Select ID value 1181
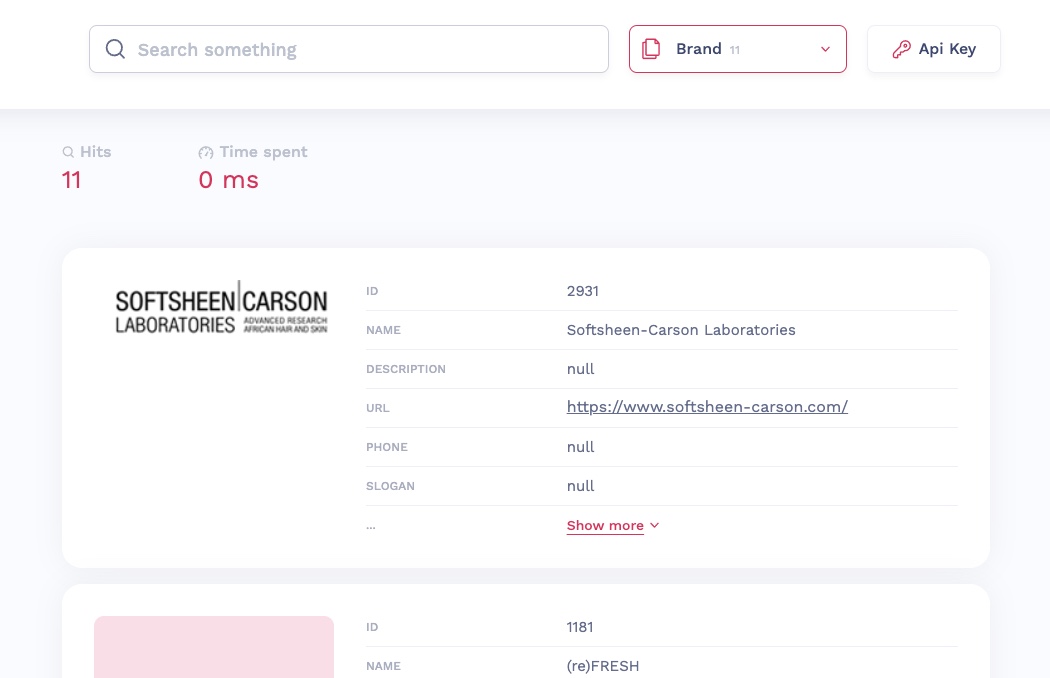The width and height of the screenshot is (1050, 678). (580, 627)
